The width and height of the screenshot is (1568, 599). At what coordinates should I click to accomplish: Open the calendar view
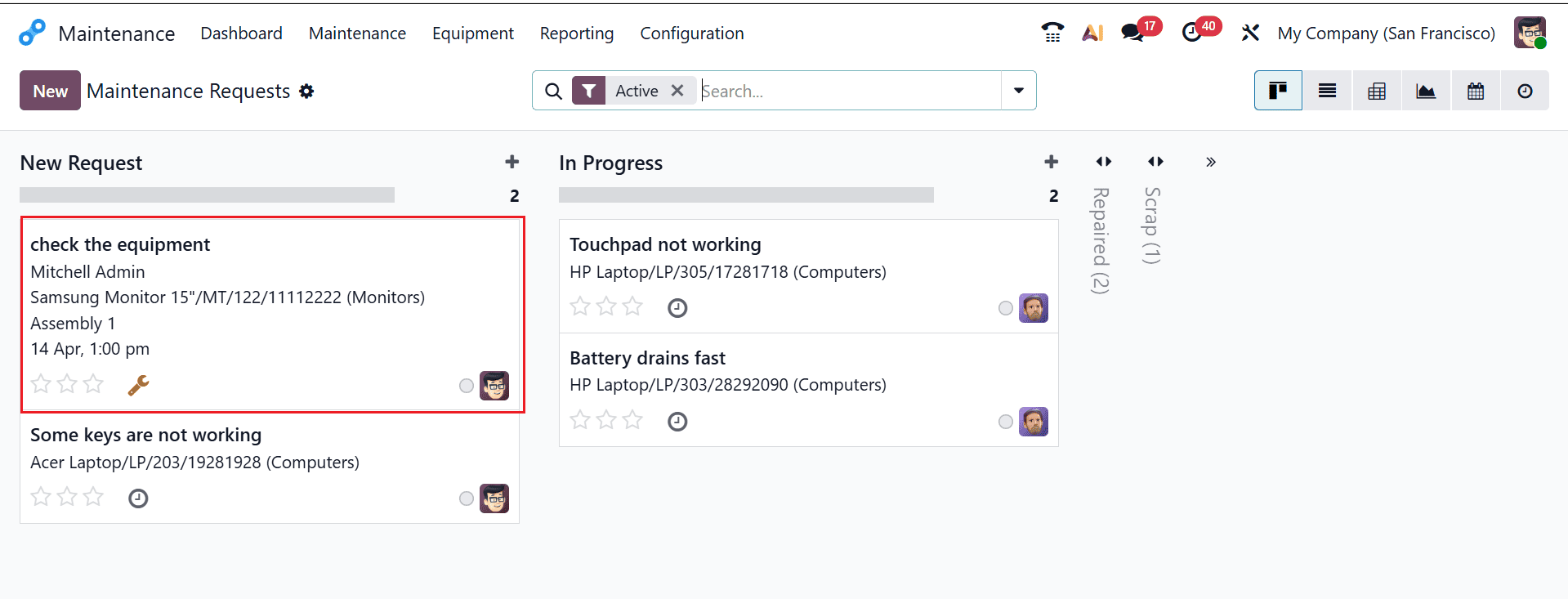pyautogui.click(x=1475, y=90)
